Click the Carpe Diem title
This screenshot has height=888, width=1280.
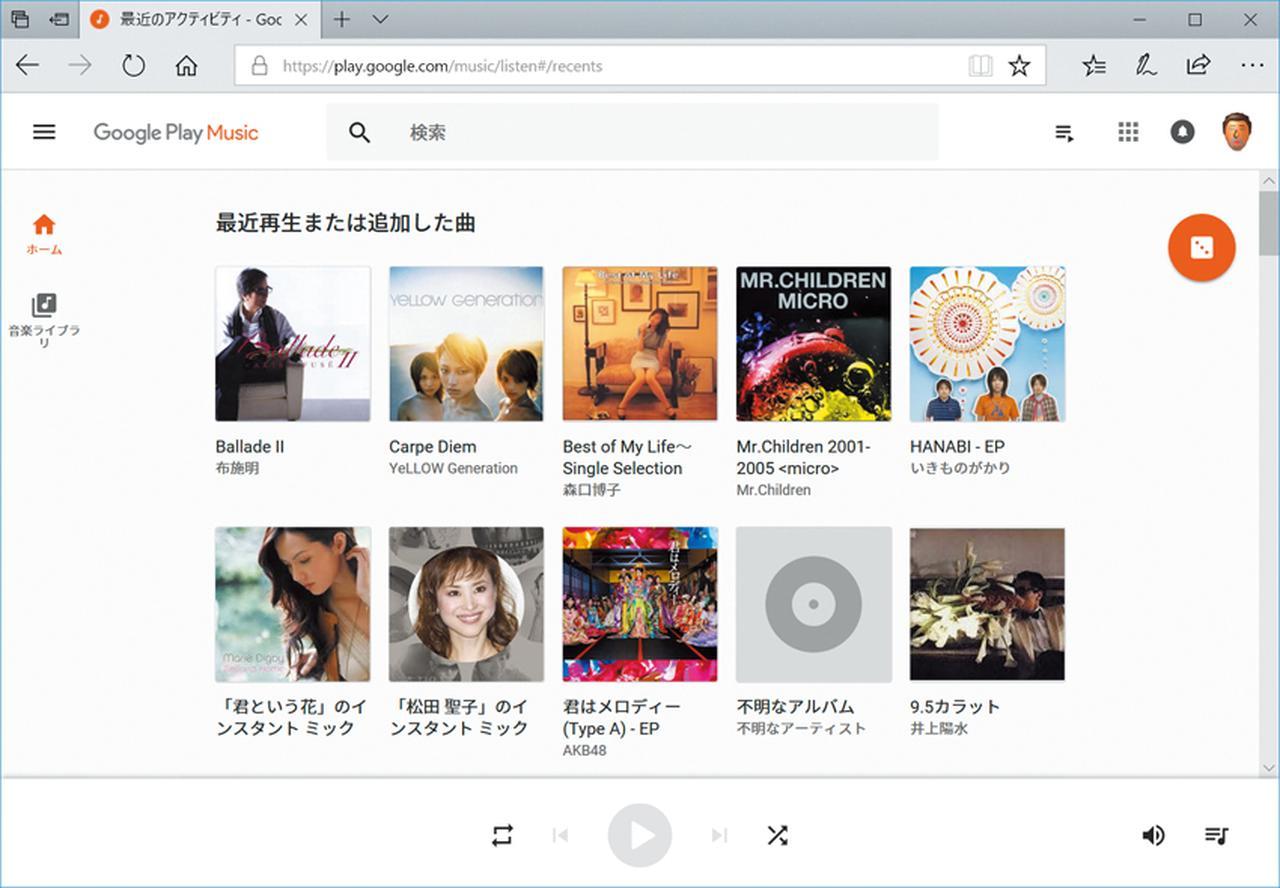(x=432, y=447)
